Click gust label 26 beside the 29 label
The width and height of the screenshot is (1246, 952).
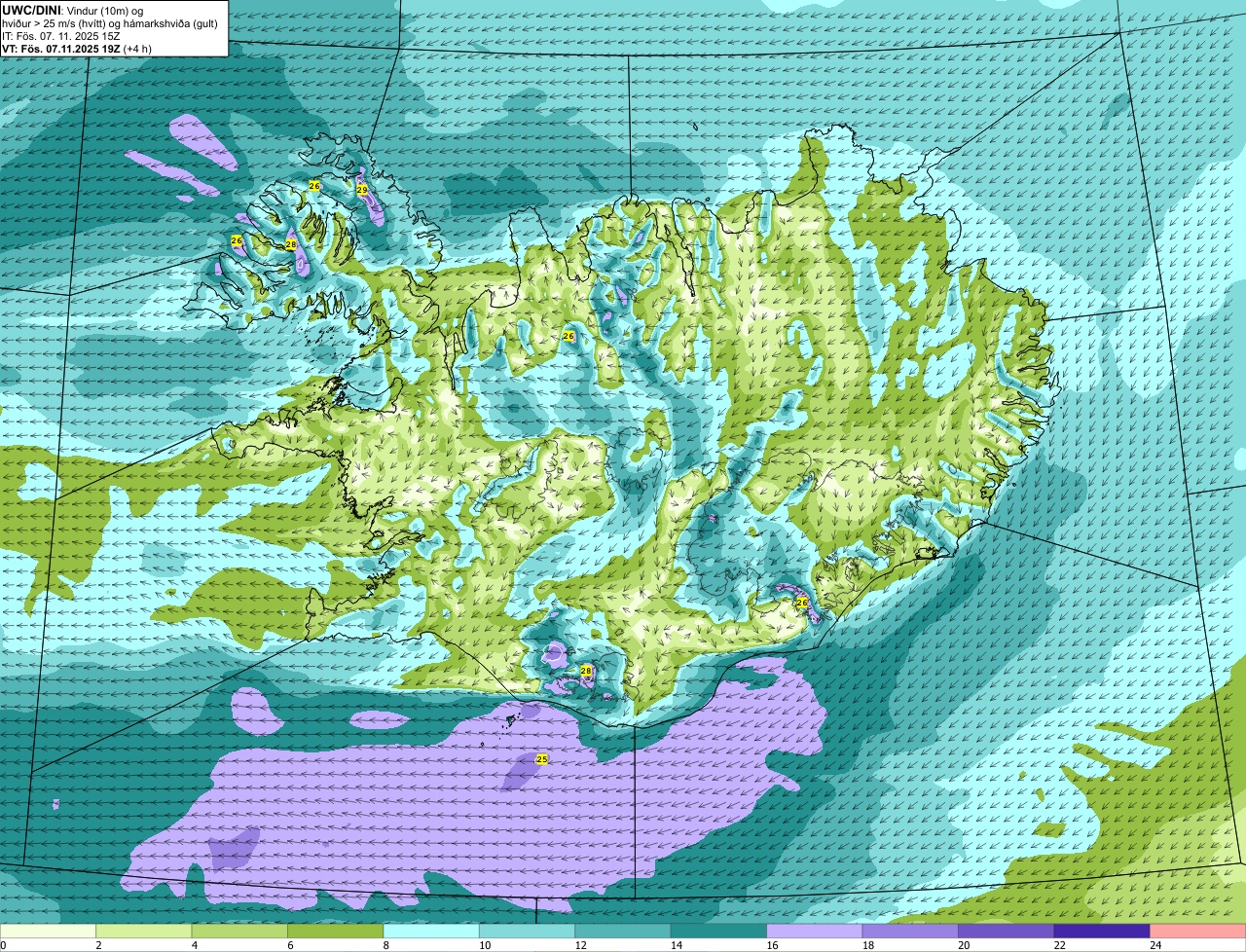tap(314, 185)
